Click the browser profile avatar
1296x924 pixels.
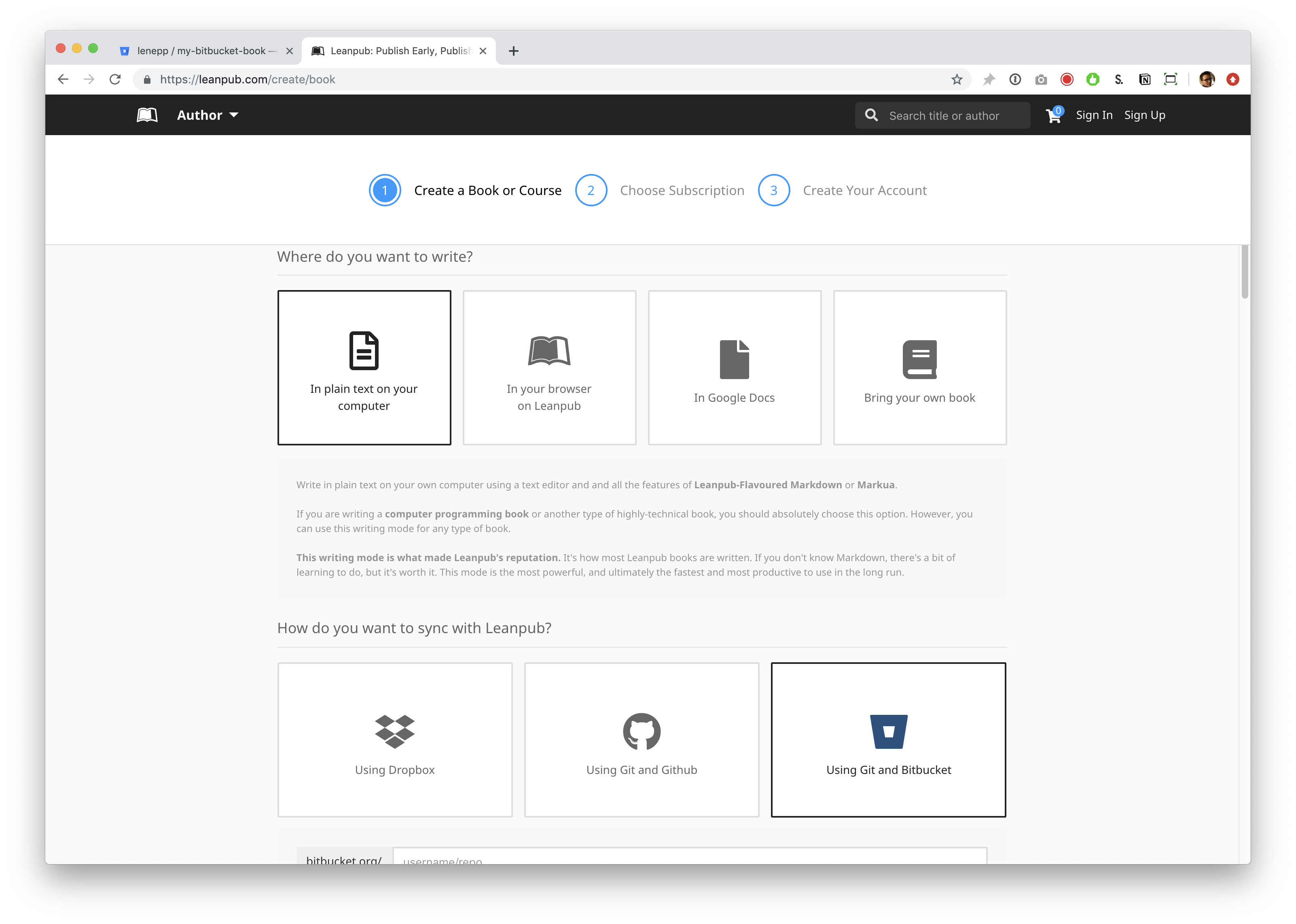click(x=1207, y=80)
